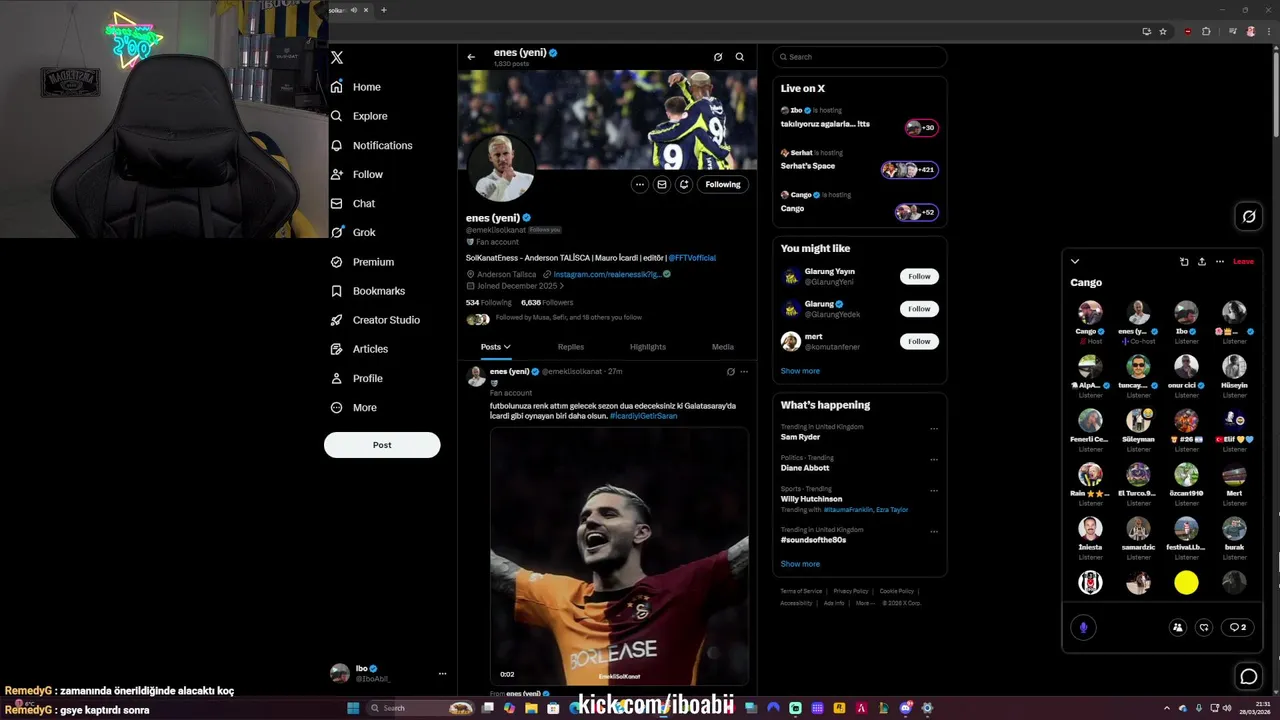Open the #soundsofthe80s trend
Image resolution: width=1280 pixels, height=720 pixels.
[x=813, y=540]
